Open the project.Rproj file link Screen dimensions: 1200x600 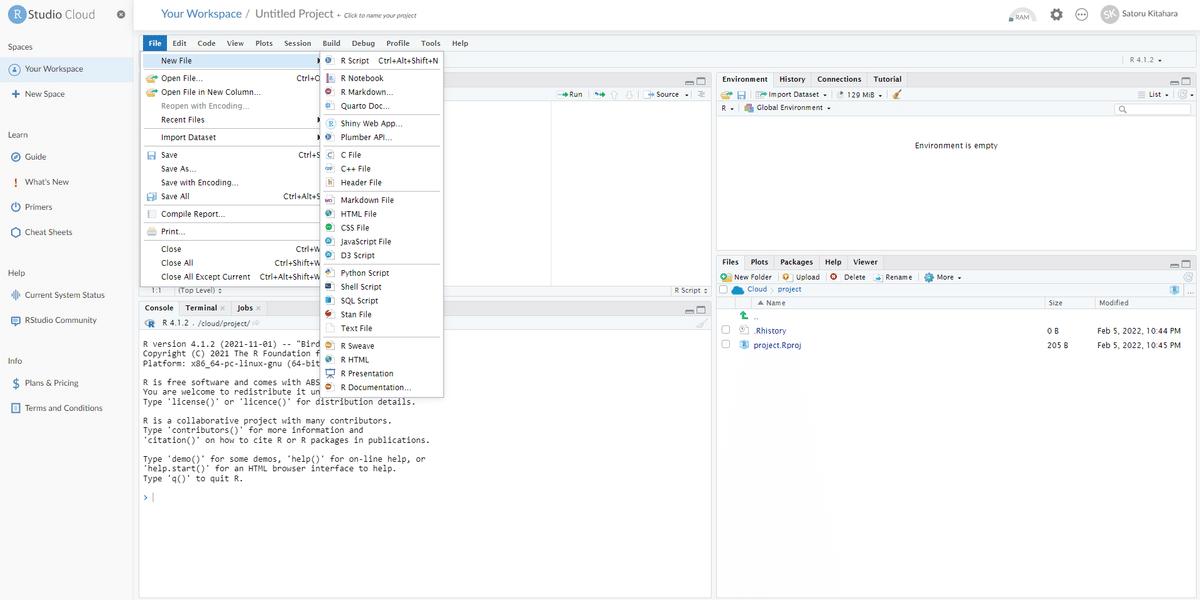click(776, 344)
